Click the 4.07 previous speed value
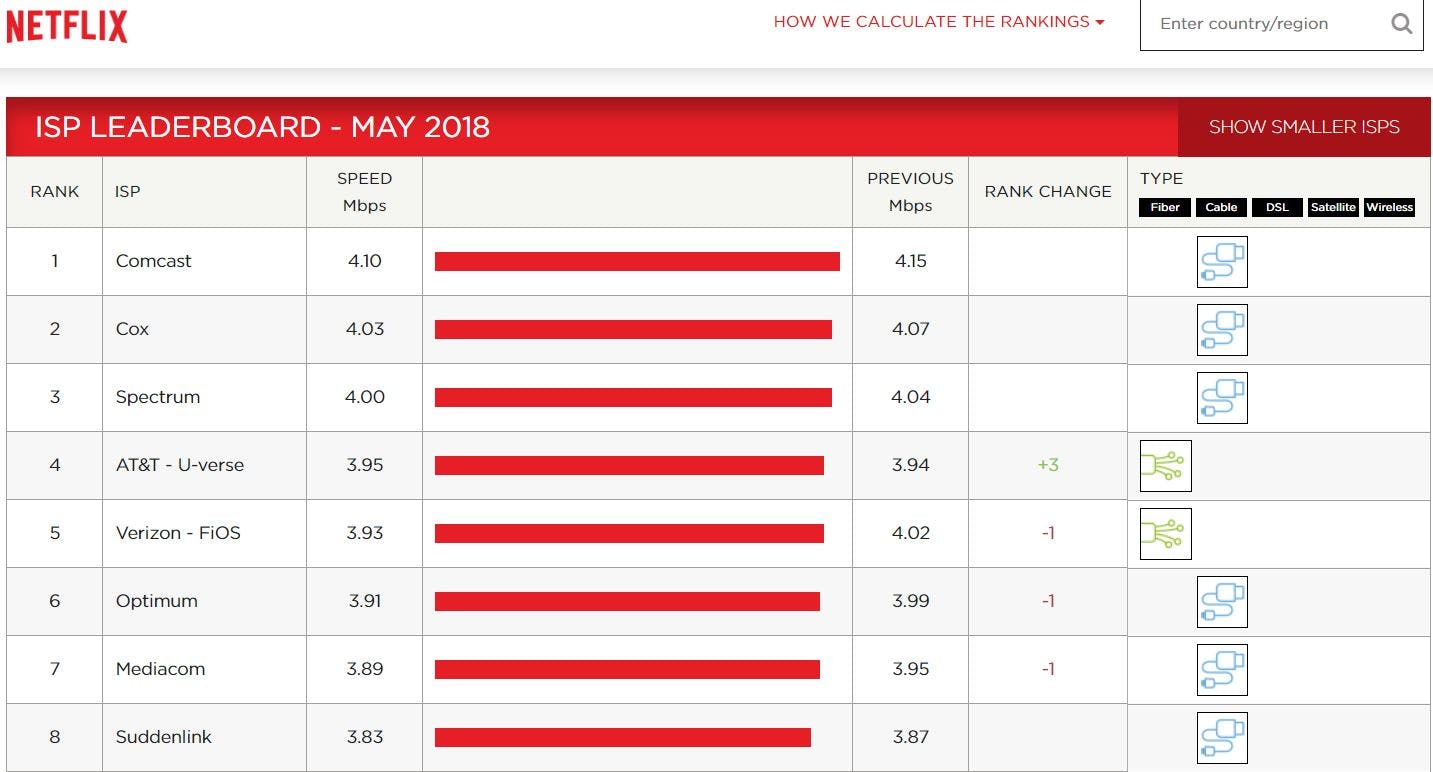Viewport: 1433px width, 772px height. click(x=910, y=329)
